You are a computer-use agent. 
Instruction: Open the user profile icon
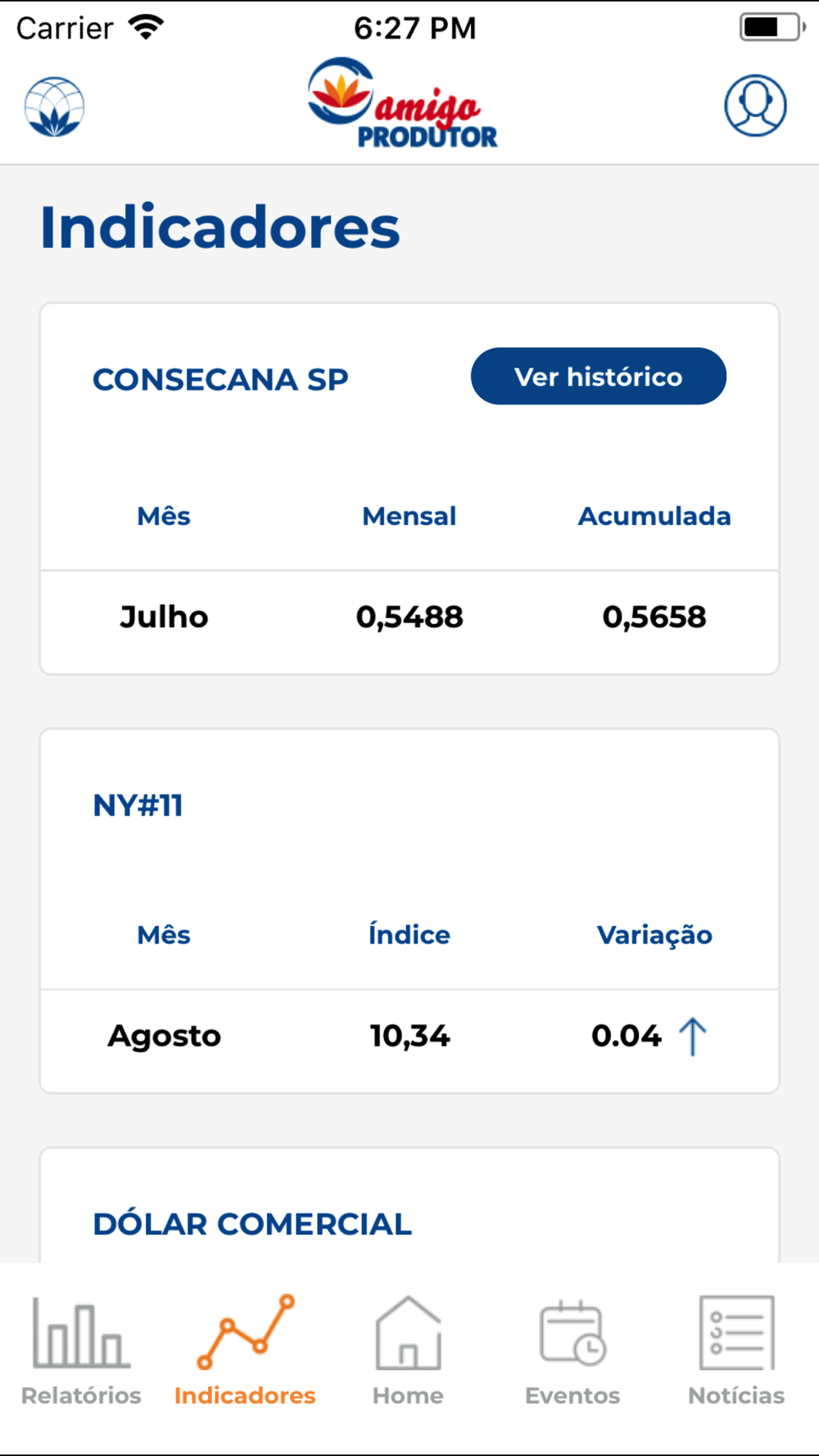click(755, 106)
